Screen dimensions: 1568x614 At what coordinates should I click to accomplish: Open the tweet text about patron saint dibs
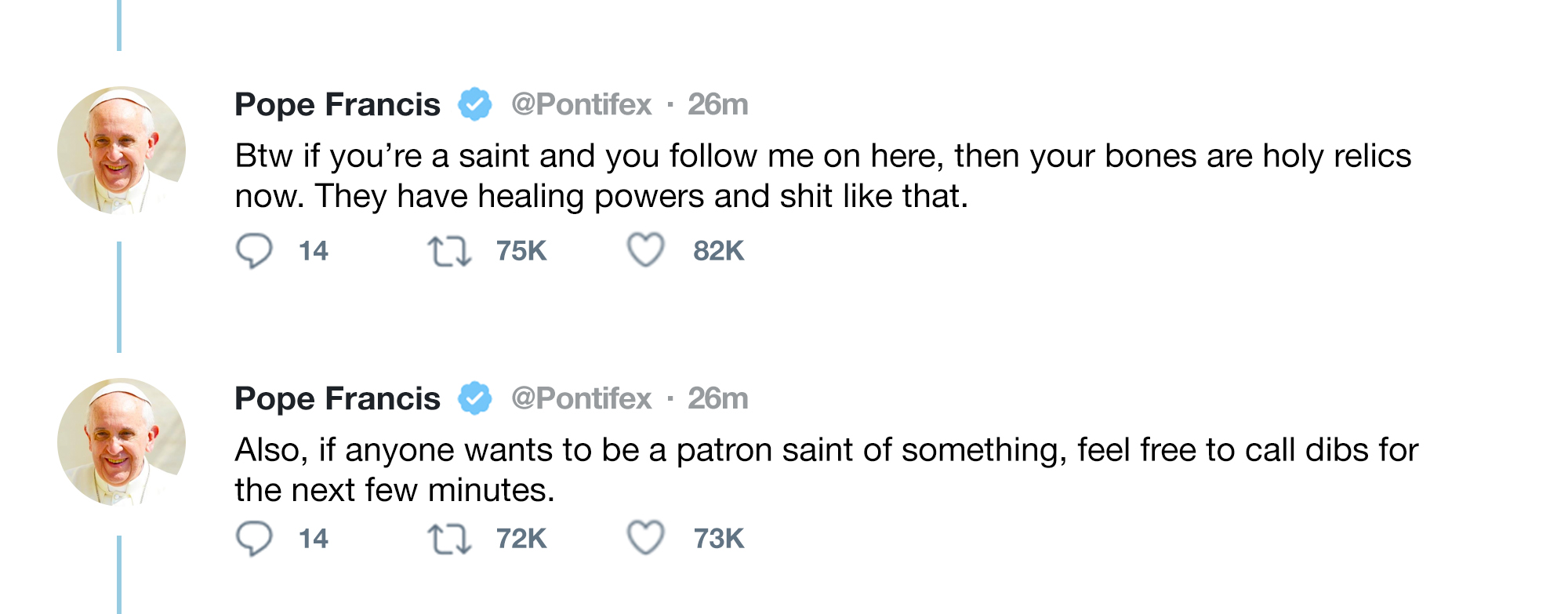click(x=826, y=470)
